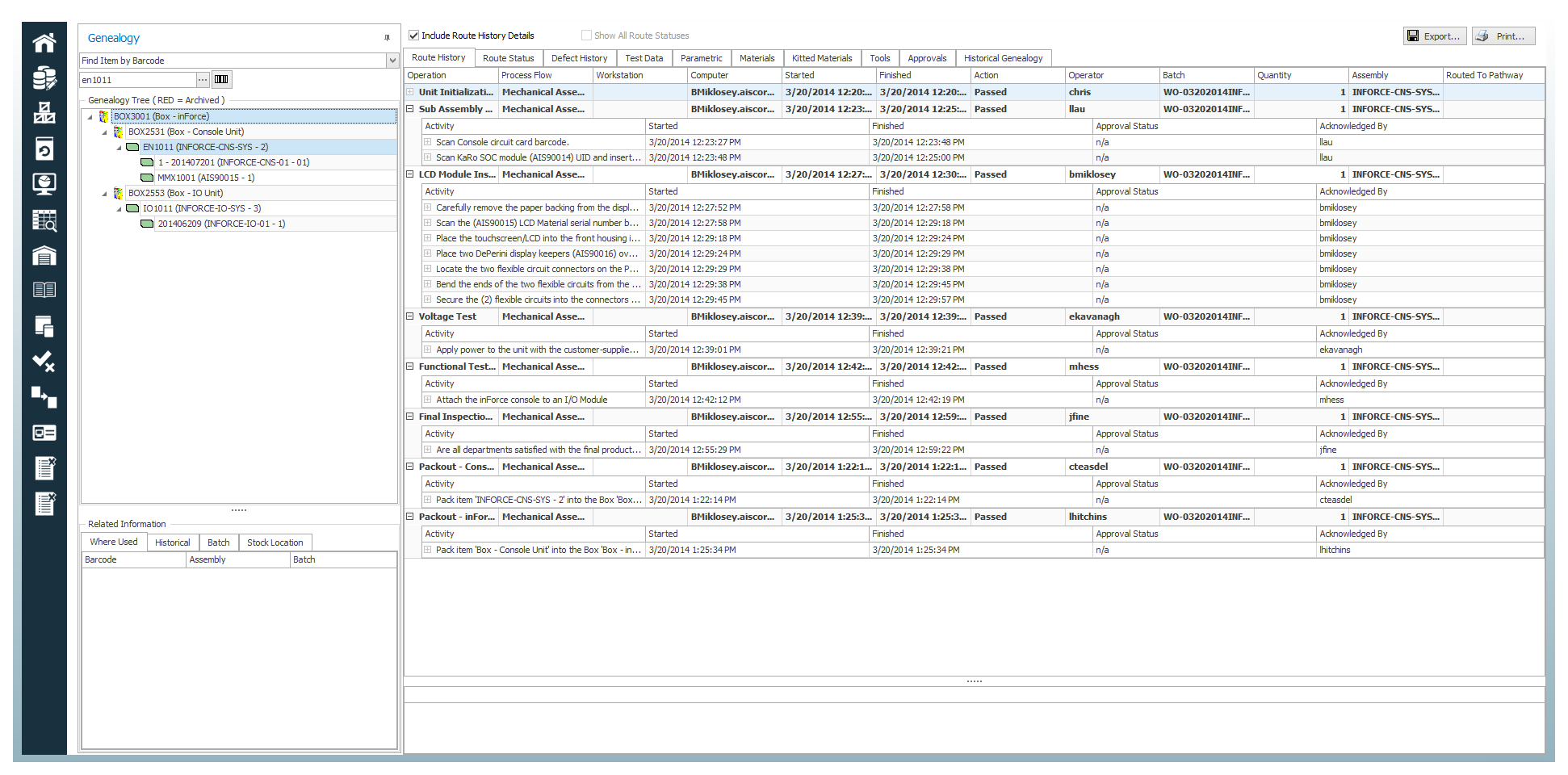Click the green icon beside MMX1001
This screenshot has width=1568, height=775.
click(148, 178)
